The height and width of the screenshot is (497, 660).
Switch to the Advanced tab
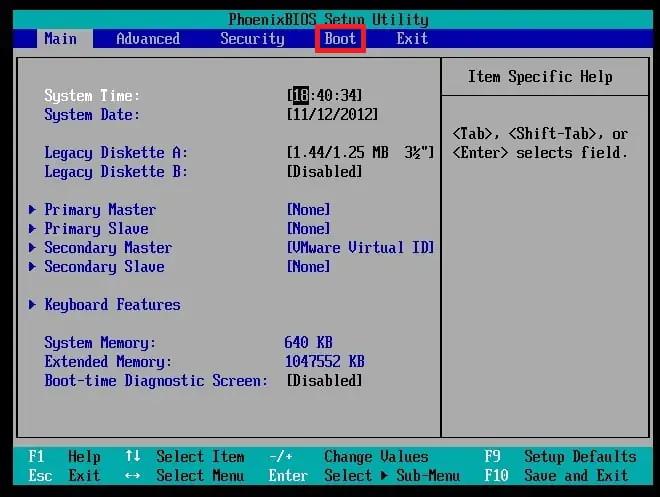click(148, 39)
